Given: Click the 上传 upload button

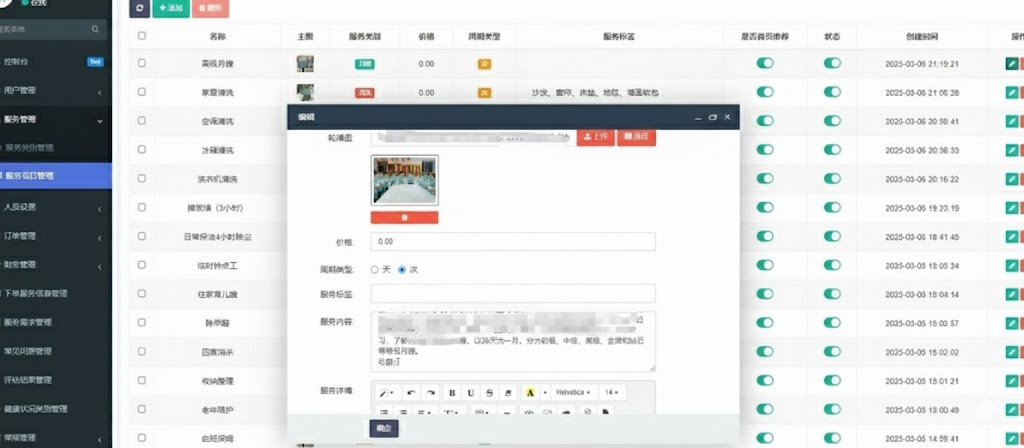Looking at the screenshot, I should pyautogui.click(x=596, y=136).
